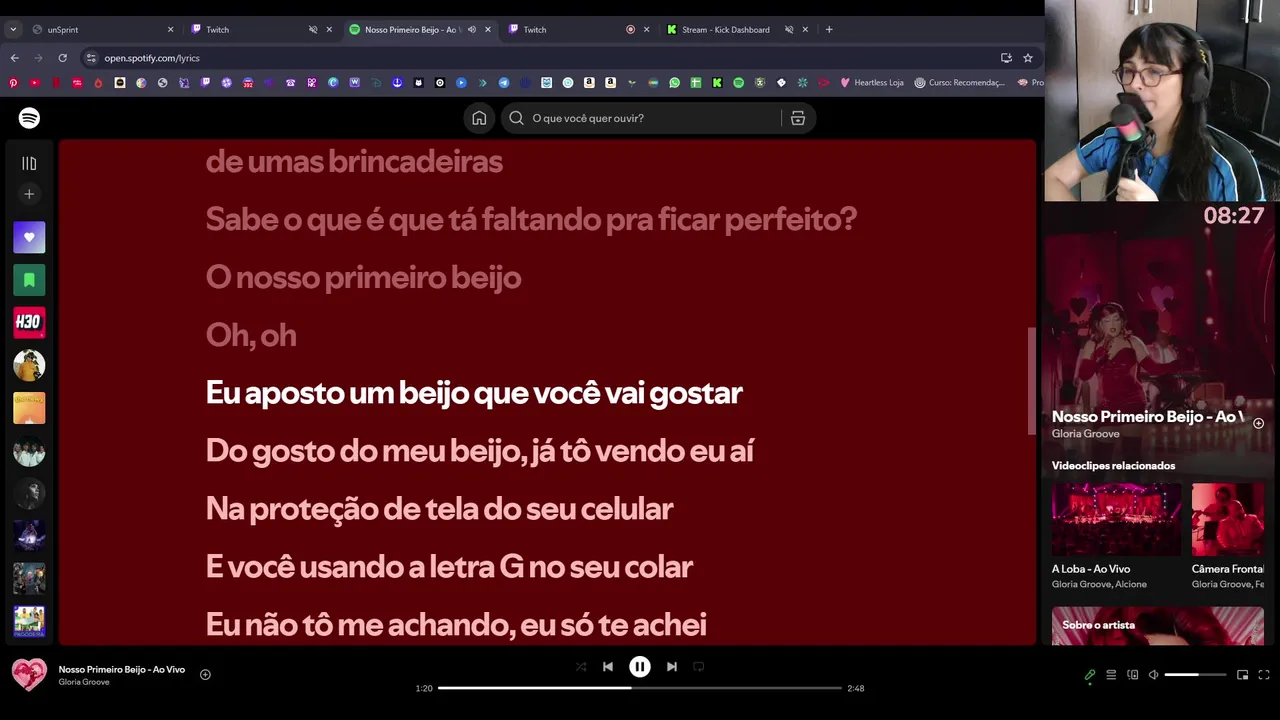Go to Spotify Home button

click(x=479, y=118)
